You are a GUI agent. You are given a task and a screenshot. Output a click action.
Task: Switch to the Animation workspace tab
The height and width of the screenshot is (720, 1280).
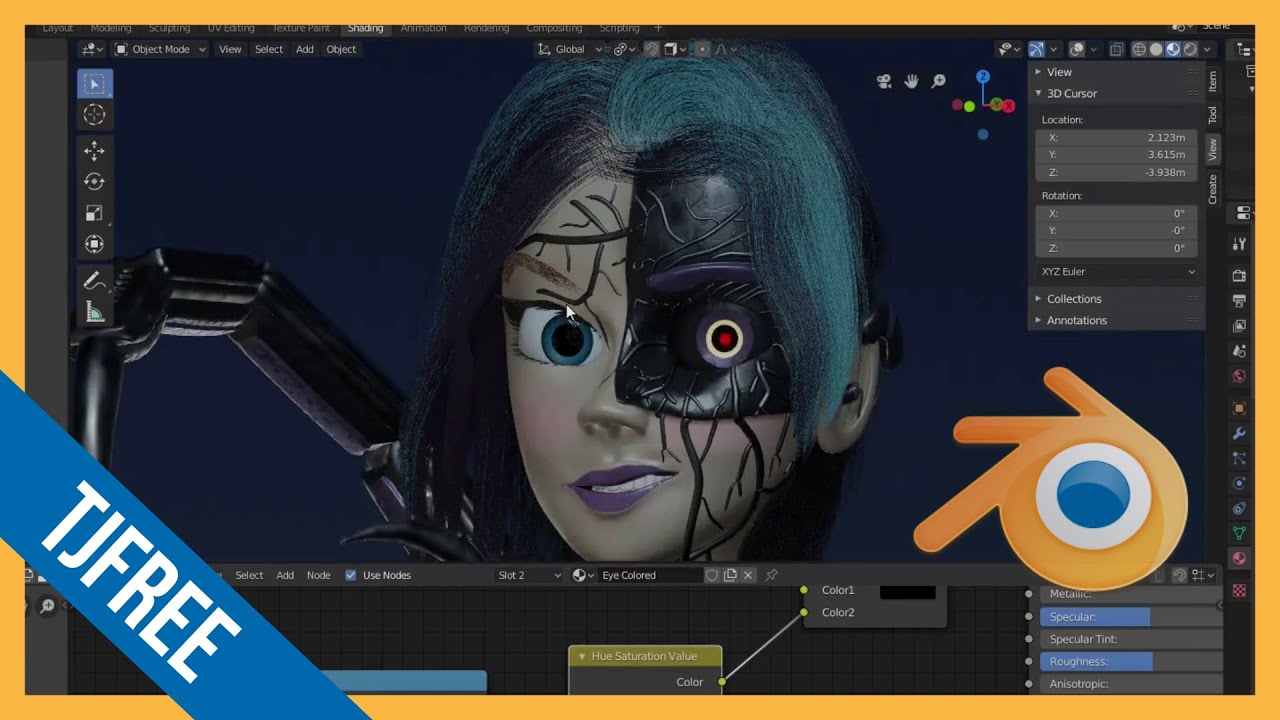click(x=423, y=28)
